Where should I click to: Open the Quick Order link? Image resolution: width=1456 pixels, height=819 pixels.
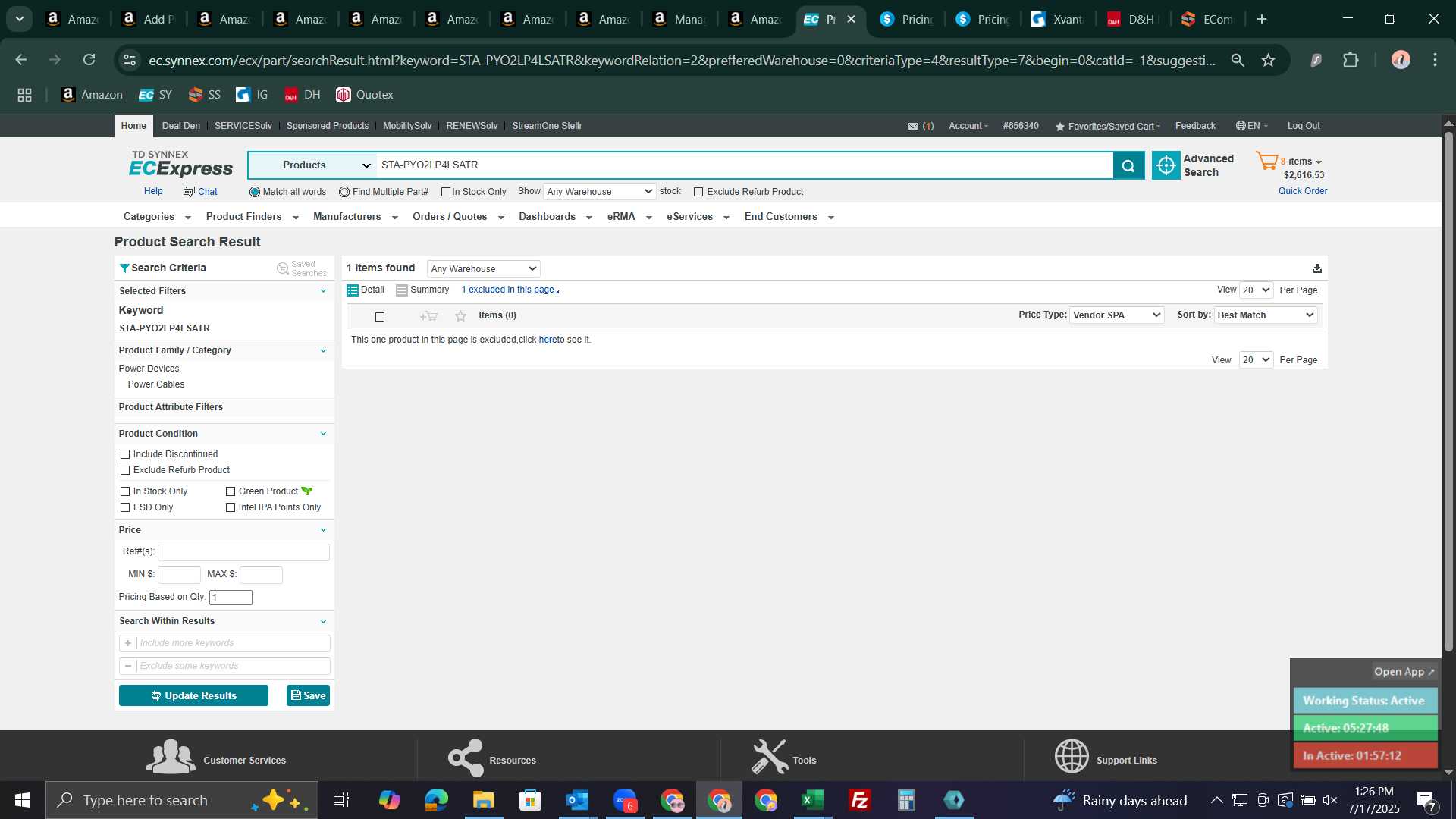pyautogui.click(x=1303, y=191)
